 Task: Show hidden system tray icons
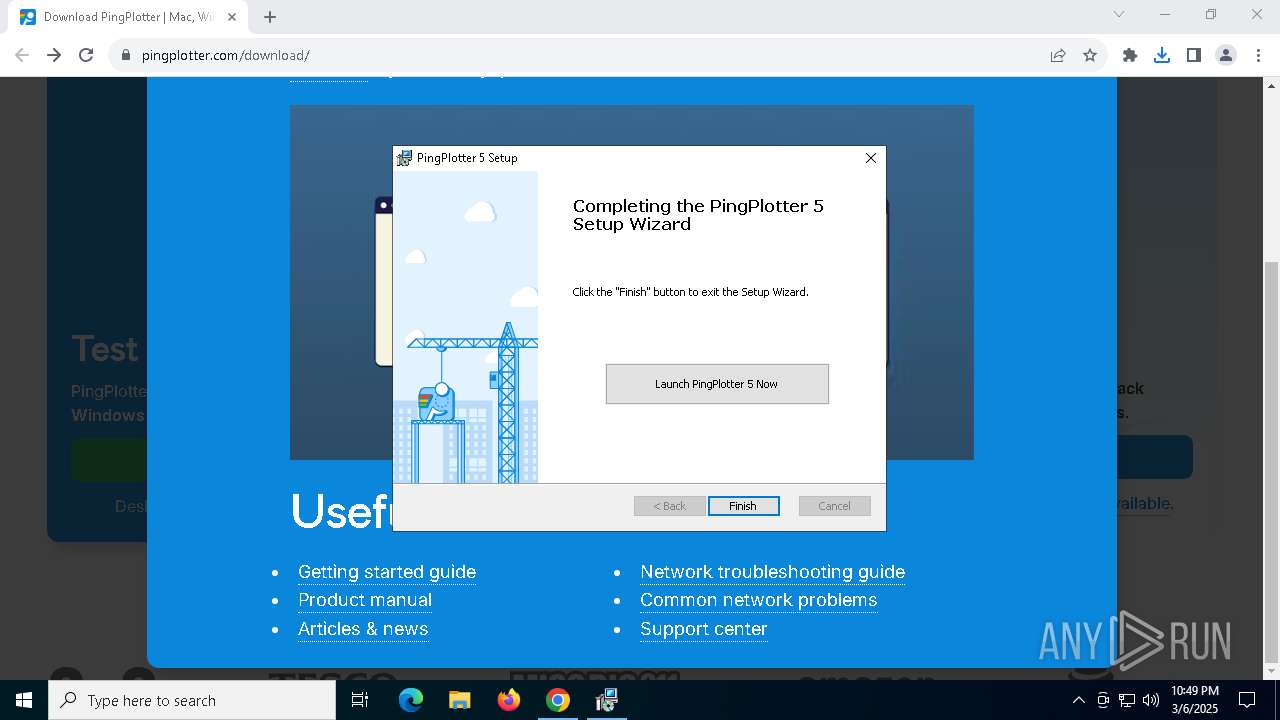pos(1078,700)
